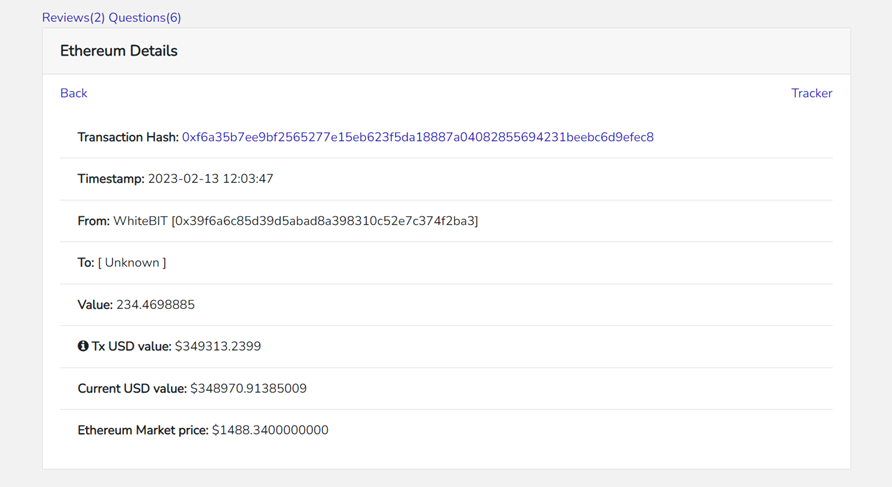This screenshot has height=487, width=892.
Task: Click the Current USD value label
Action: [x=132, y=389]
